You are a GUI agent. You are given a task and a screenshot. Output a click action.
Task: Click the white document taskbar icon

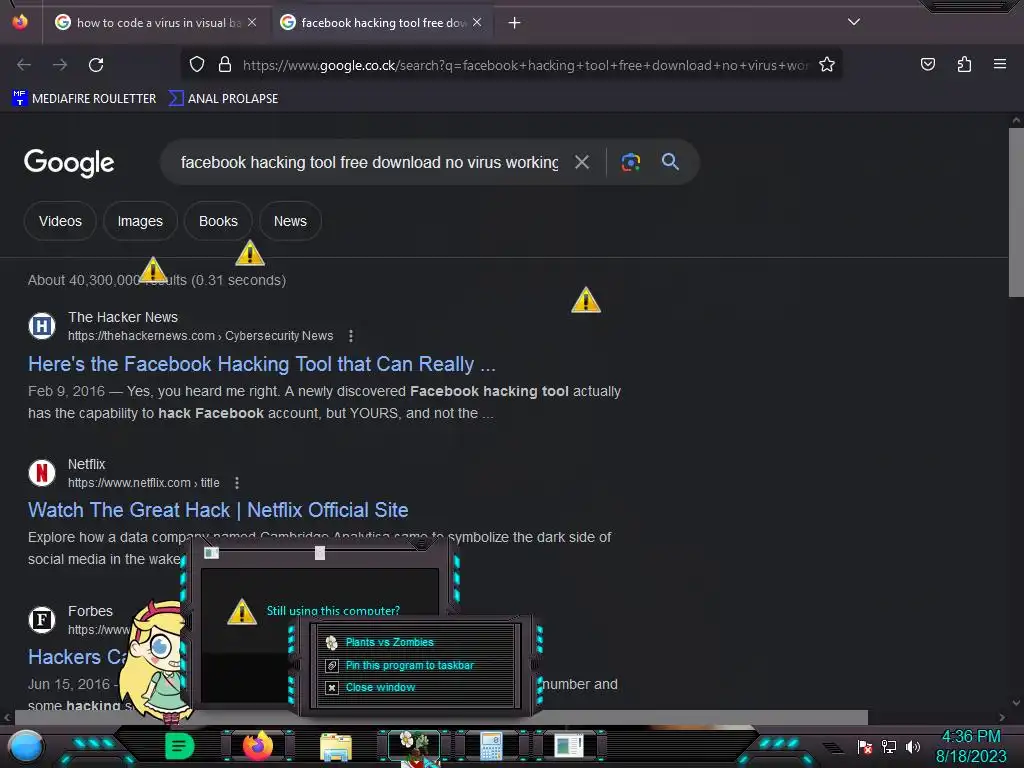point(569,746)
